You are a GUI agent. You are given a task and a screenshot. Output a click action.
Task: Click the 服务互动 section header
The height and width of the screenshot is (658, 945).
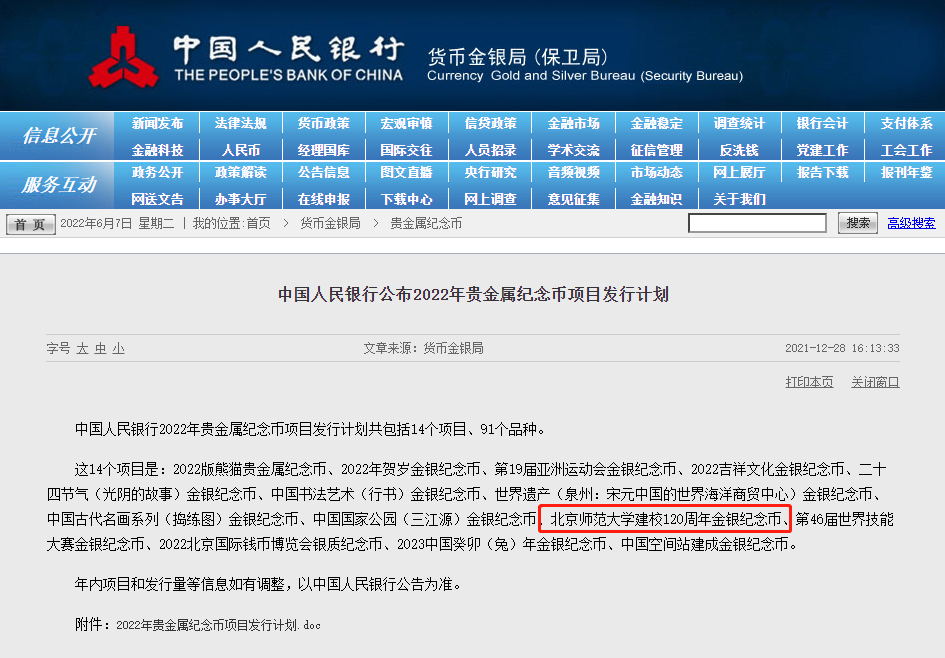(58, 185)
